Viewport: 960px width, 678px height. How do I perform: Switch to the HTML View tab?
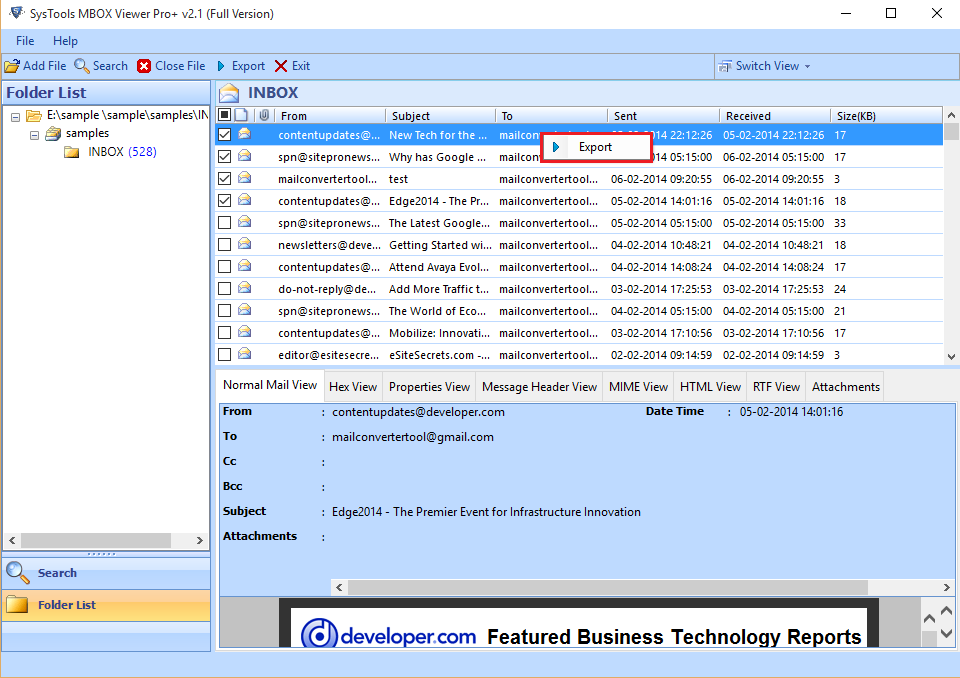710,386
